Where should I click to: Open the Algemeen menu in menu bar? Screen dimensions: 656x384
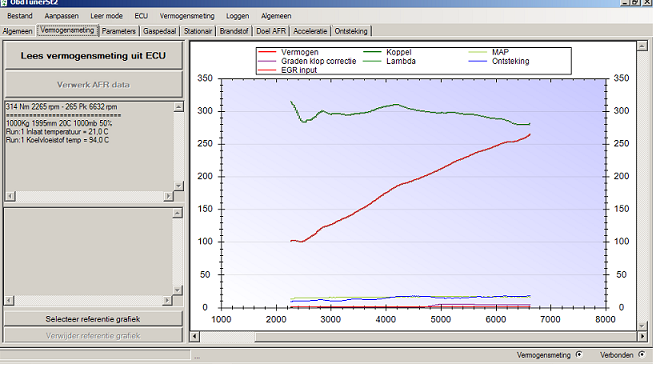276,16
